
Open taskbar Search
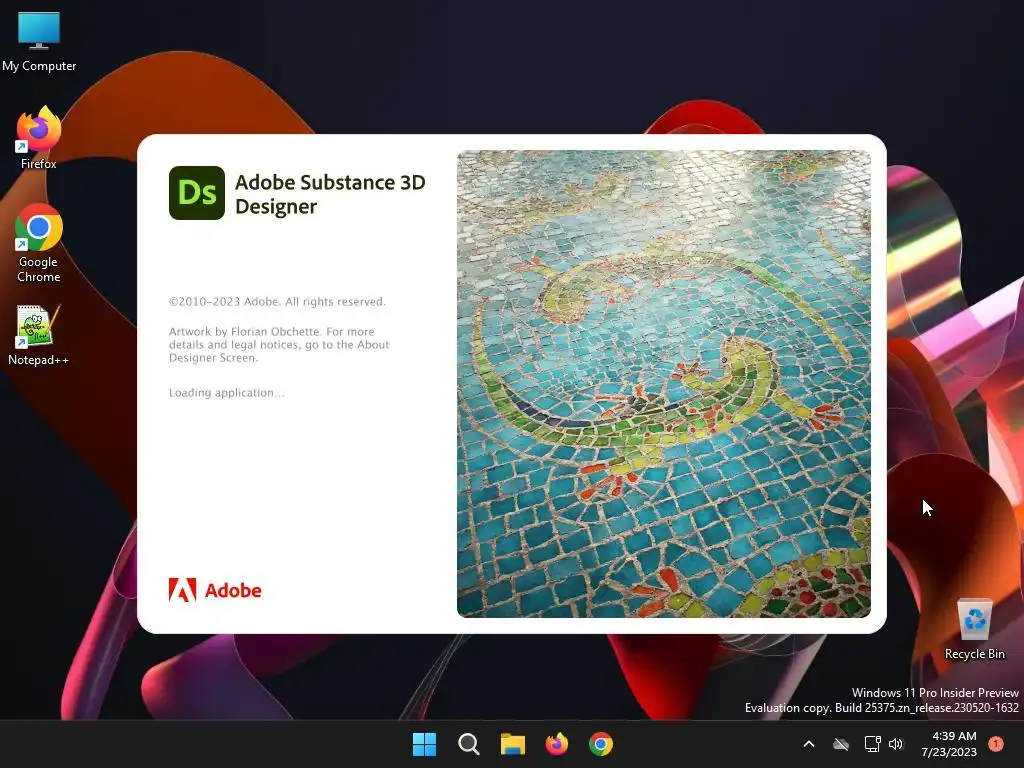pos(469,744)
